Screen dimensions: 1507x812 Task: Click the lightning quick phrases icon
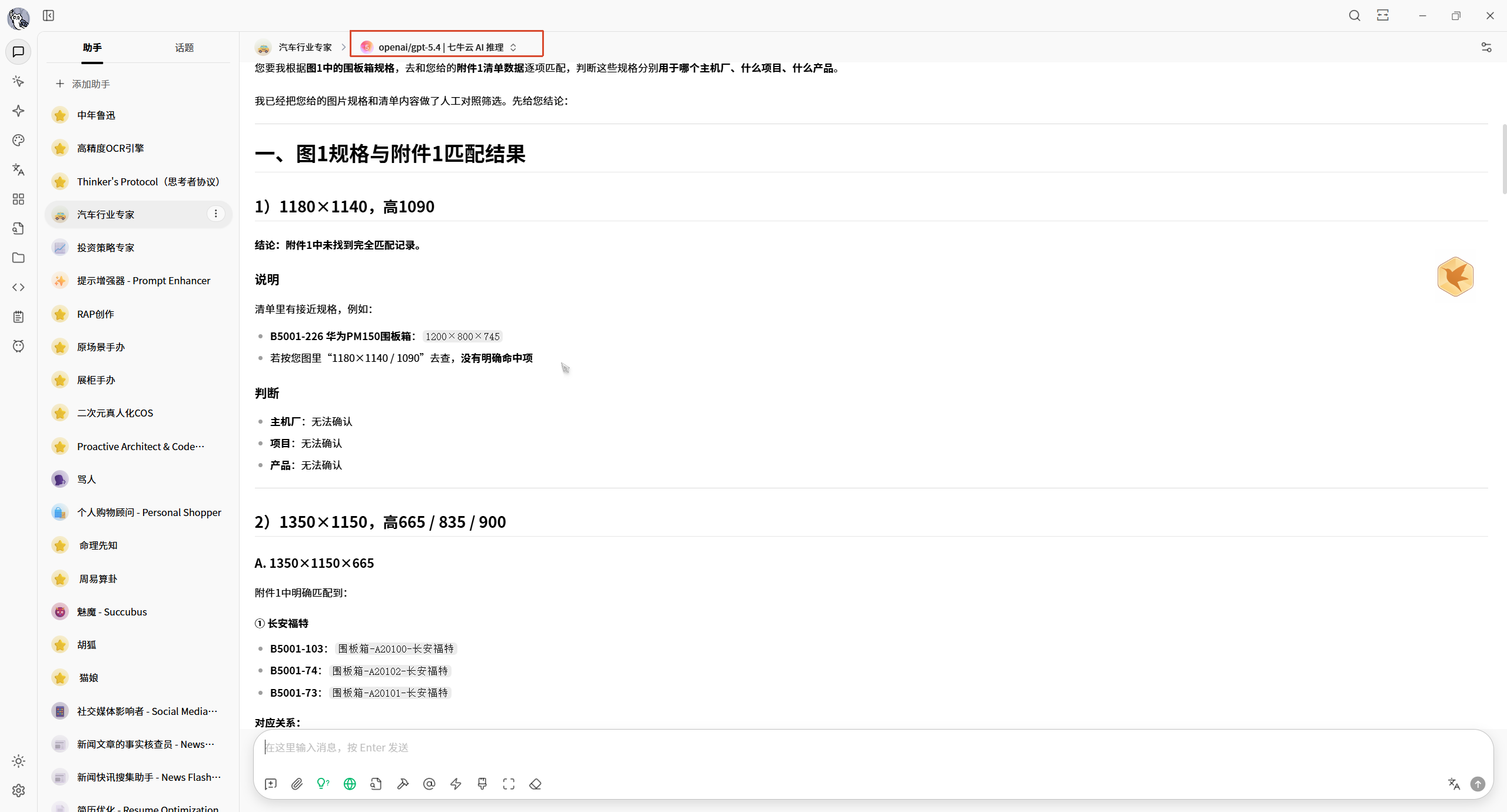click(456, 784)
